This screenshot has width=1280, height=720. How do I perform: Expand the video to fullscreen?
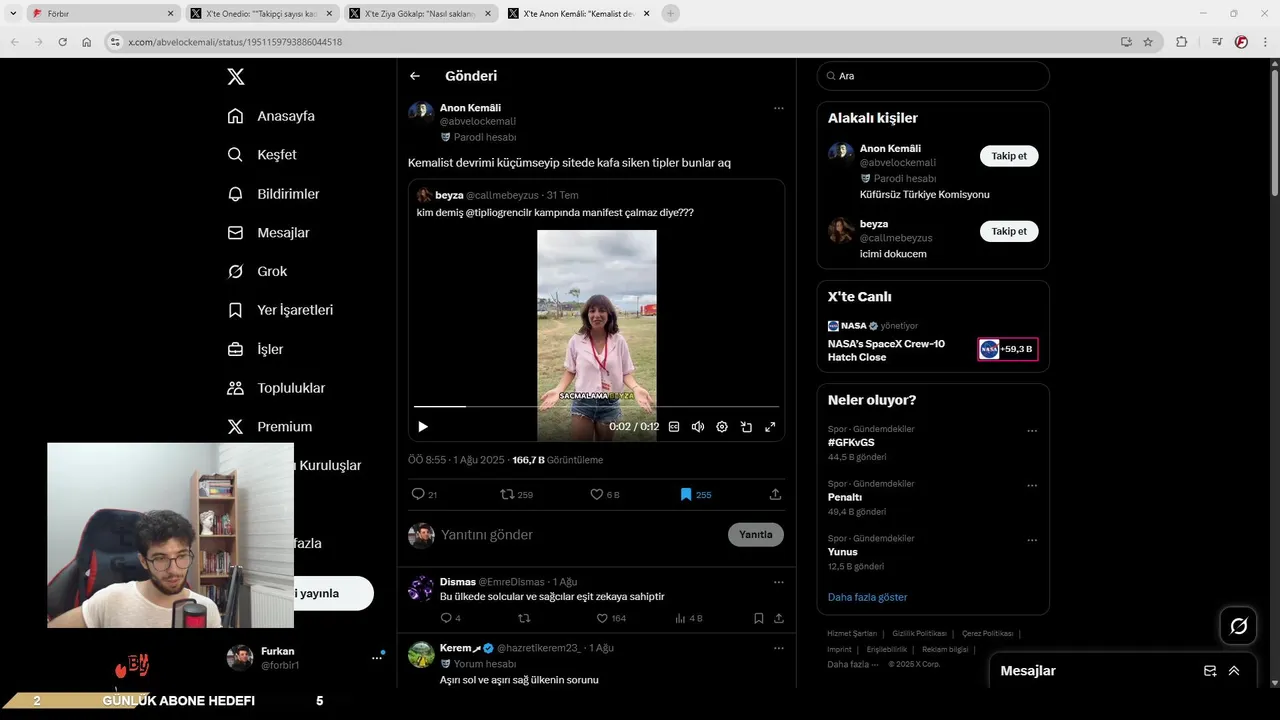click(770, 427)
